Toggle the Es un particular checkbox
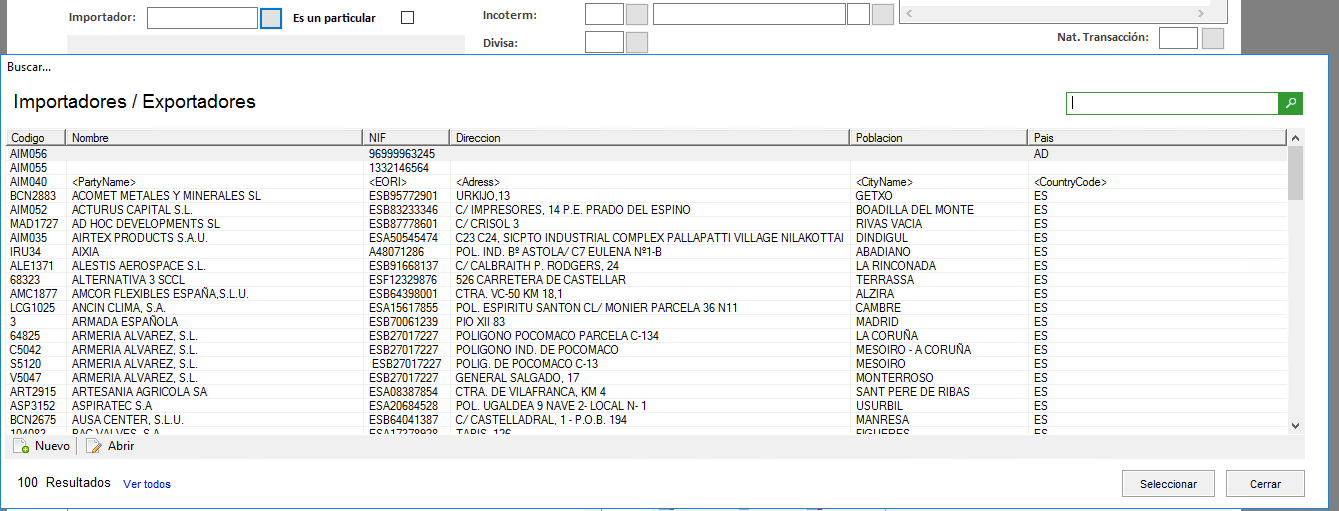 tap(407, 18)
